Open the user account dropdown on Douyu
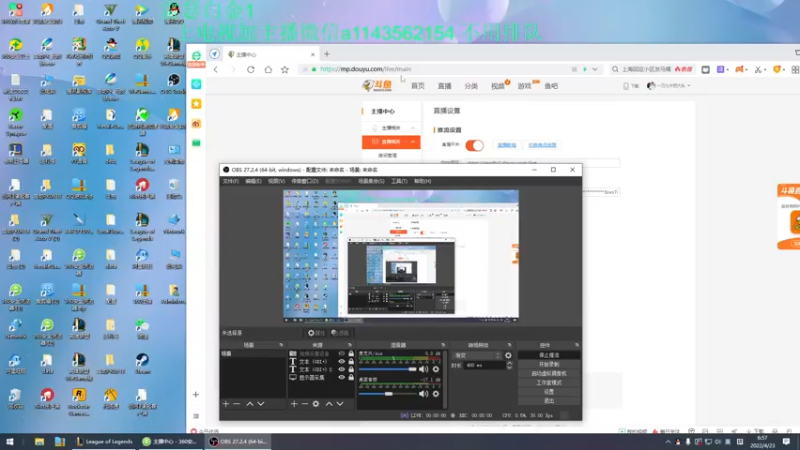 pyautogui.click(x=669, y=86)
